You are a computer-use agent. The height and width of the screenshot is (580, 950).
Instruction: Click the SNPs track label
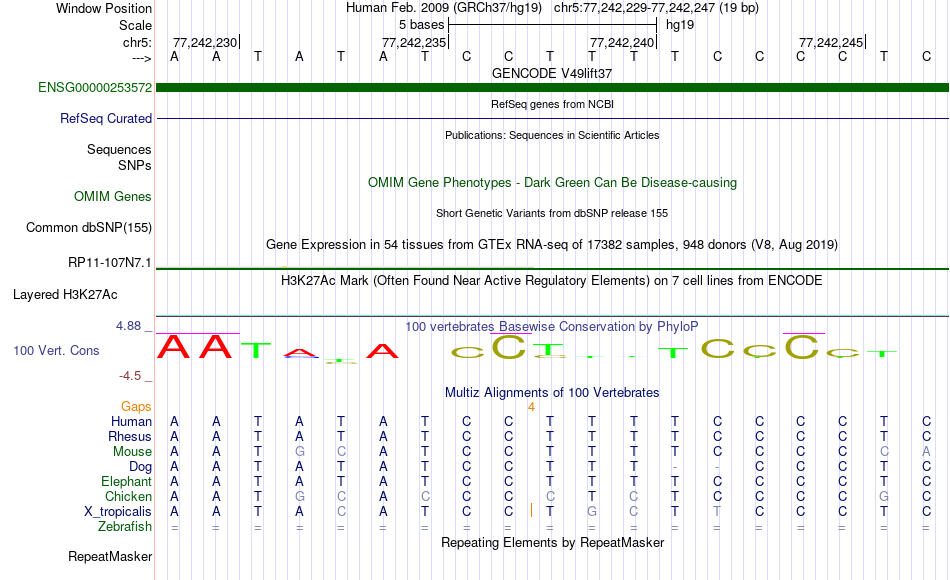[135, 165]
